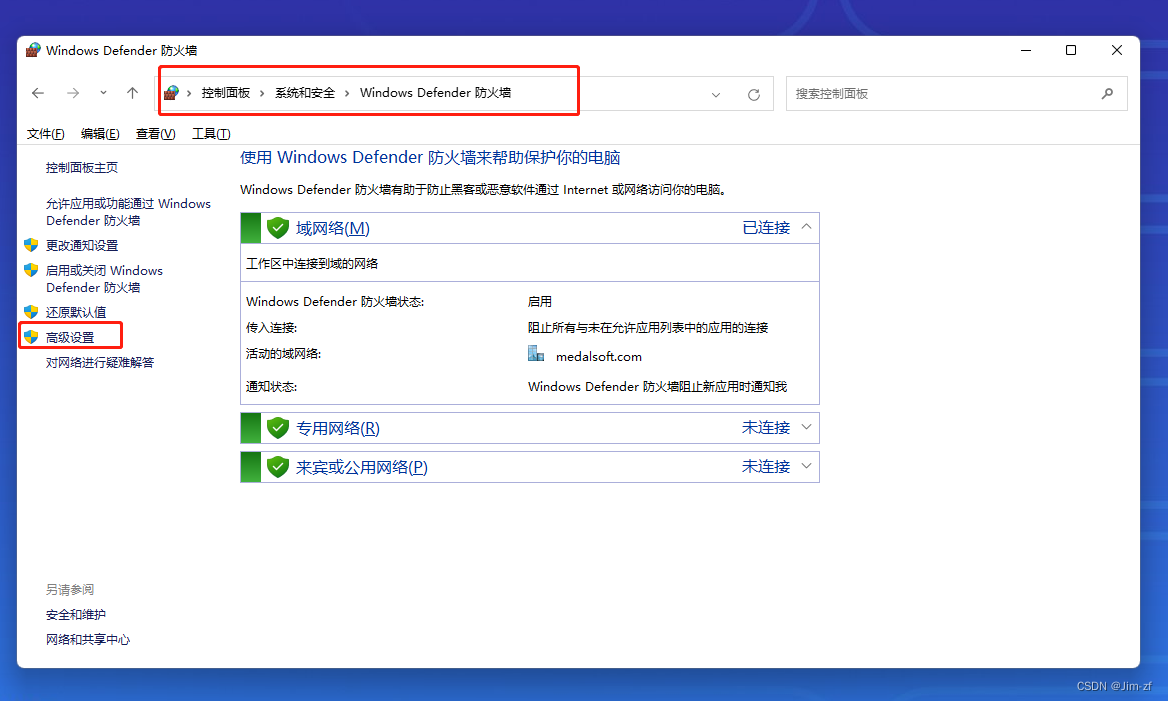Open 控制面板主页 link
This screenshot has width=1168, height=701.
coord(82,168)
